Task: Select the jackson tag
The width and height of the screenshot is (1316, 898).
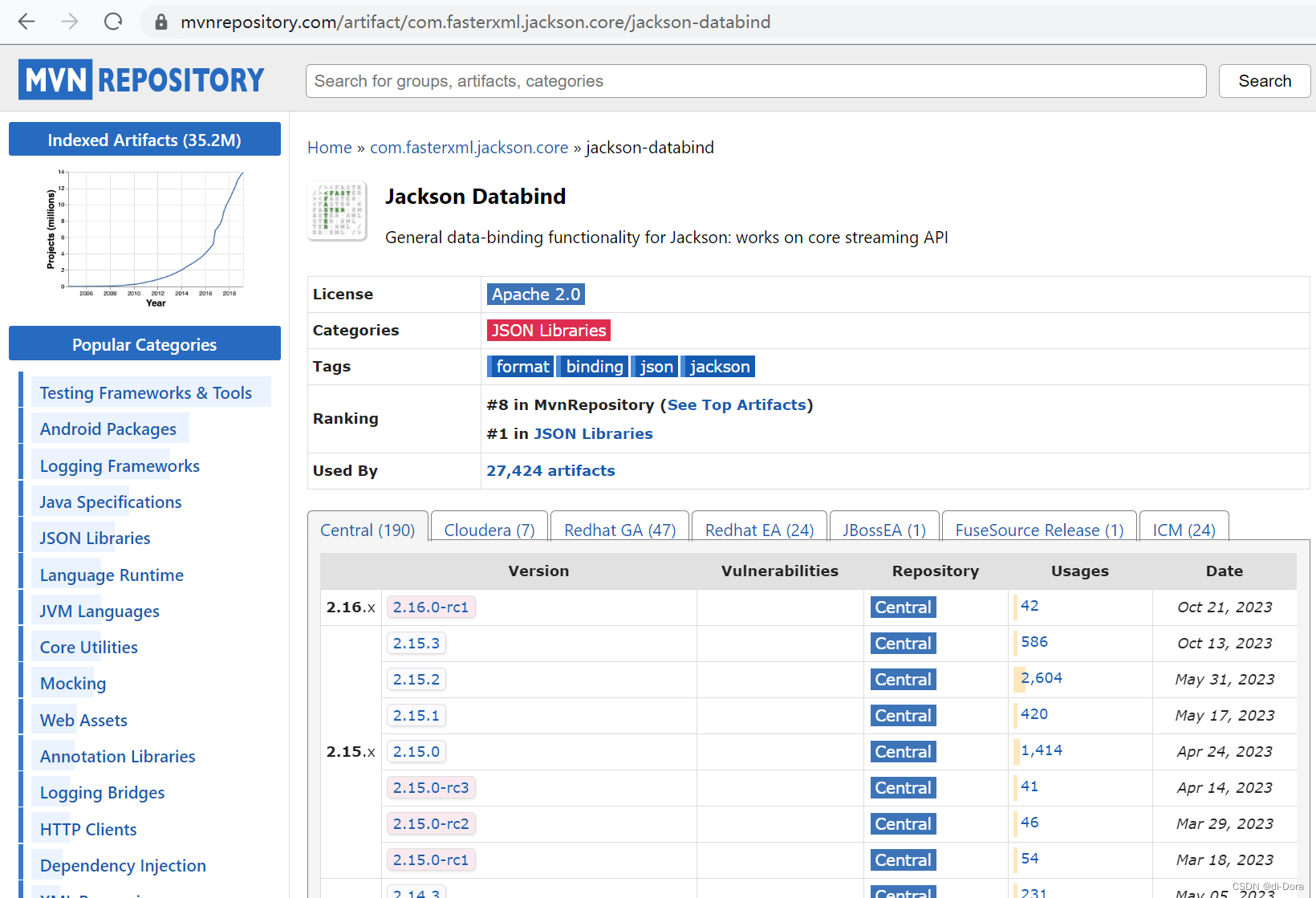Action: coord(718,367)
